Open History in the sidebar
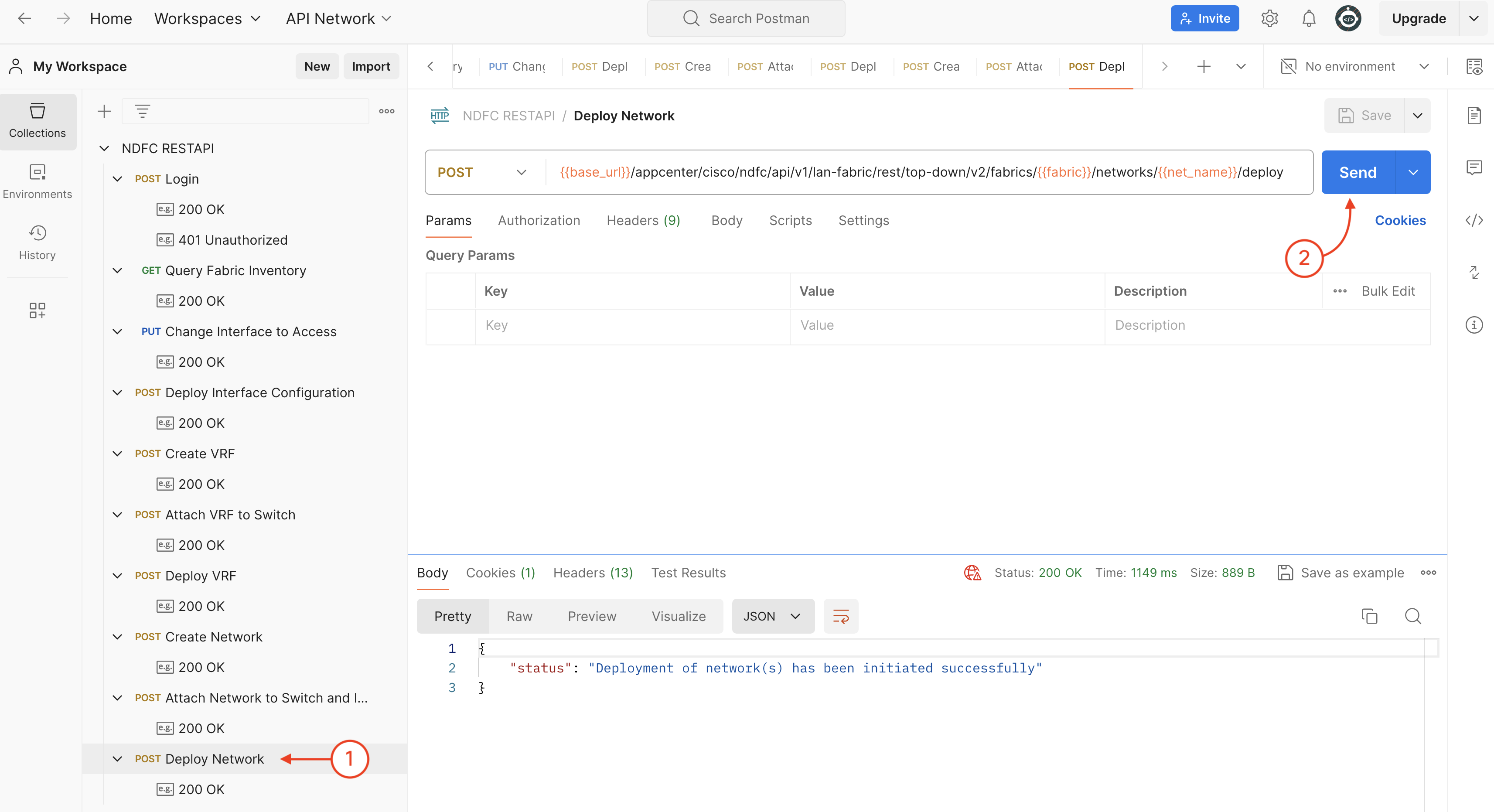Viewport: 1494px width, 812px height. click(38, 242)
